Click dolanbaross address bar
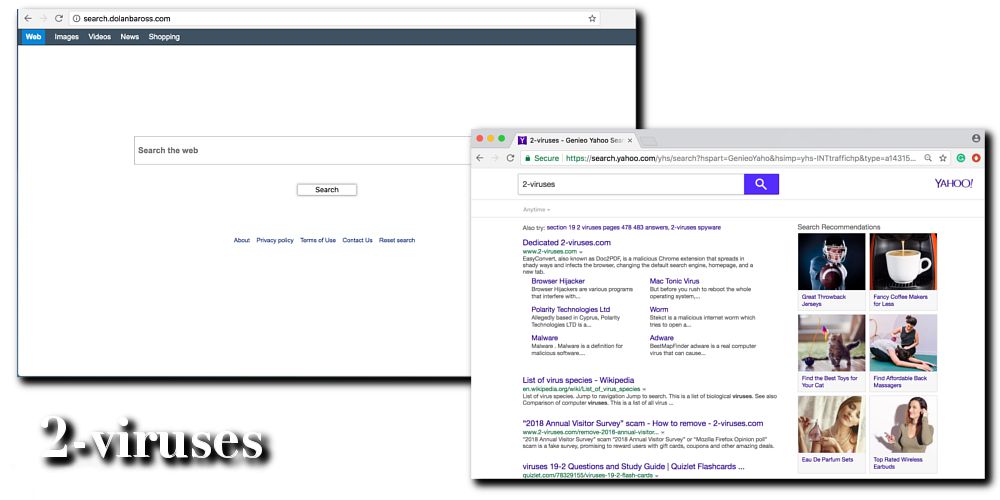Viewport: 1000px width, 500px height. pyautogui.click(x=334, y=18)
